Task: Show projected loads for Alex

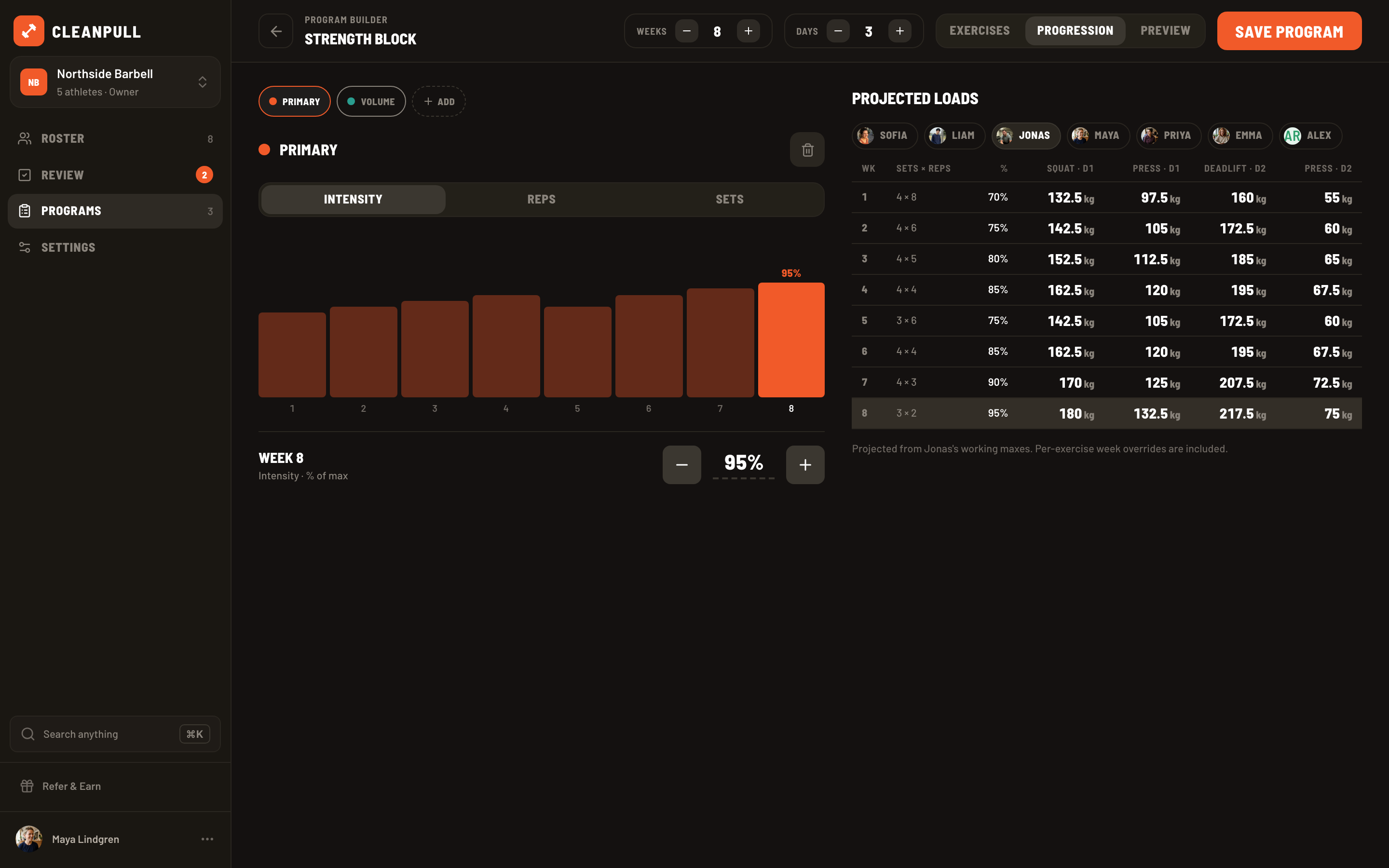Action: (x=1310, y=136)
